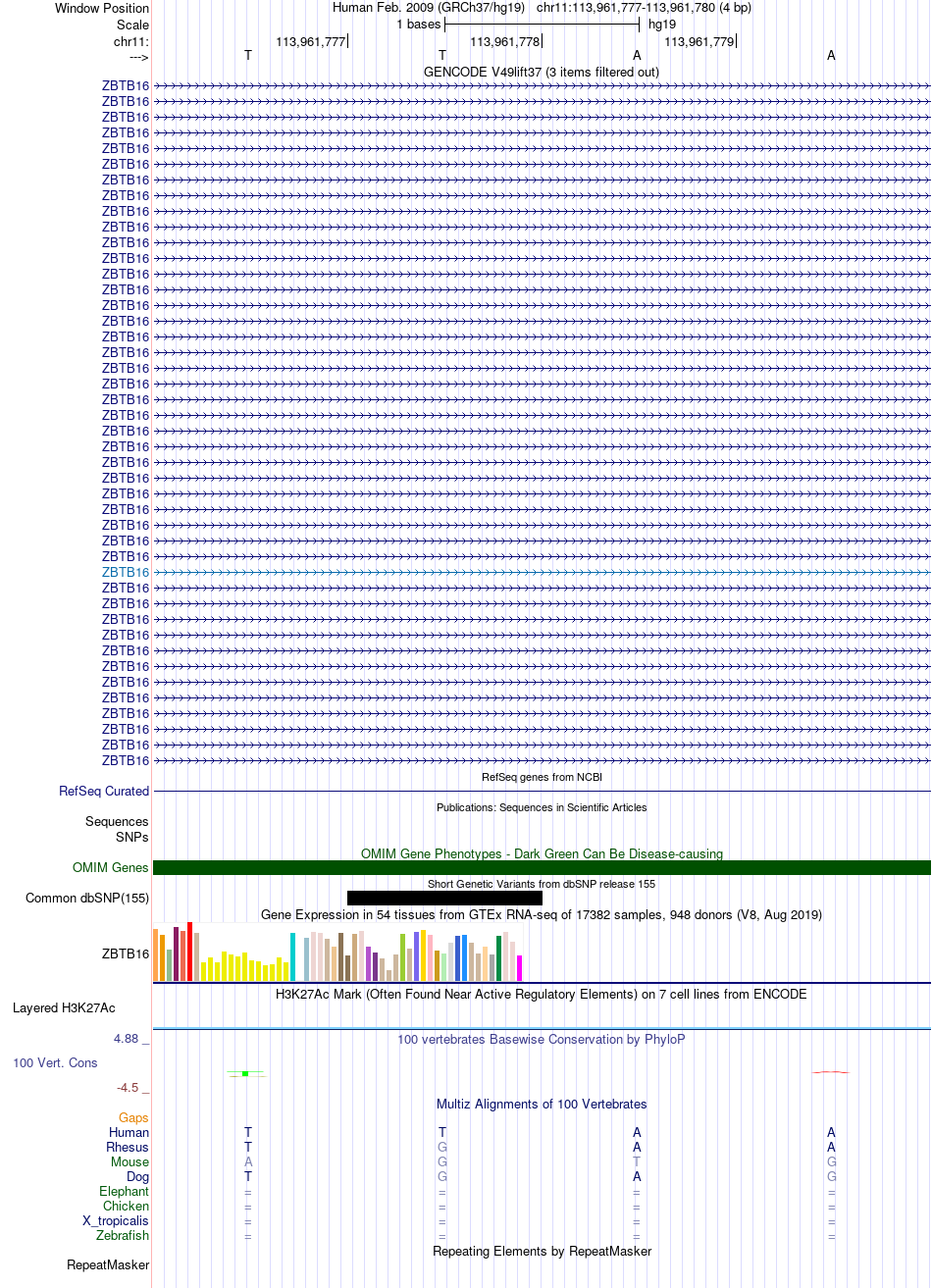932x1288 pixels.
Task: Click the chr11:113,961,777-113,961,780 (4 bp) position text
Action: pos(645,8)
